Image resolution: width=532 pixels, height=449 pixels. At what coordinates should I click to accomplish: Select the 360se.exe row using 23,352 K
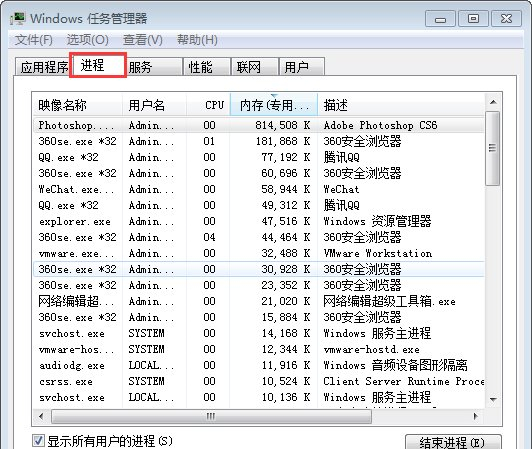pyautogui.click(x=259, y=285)
